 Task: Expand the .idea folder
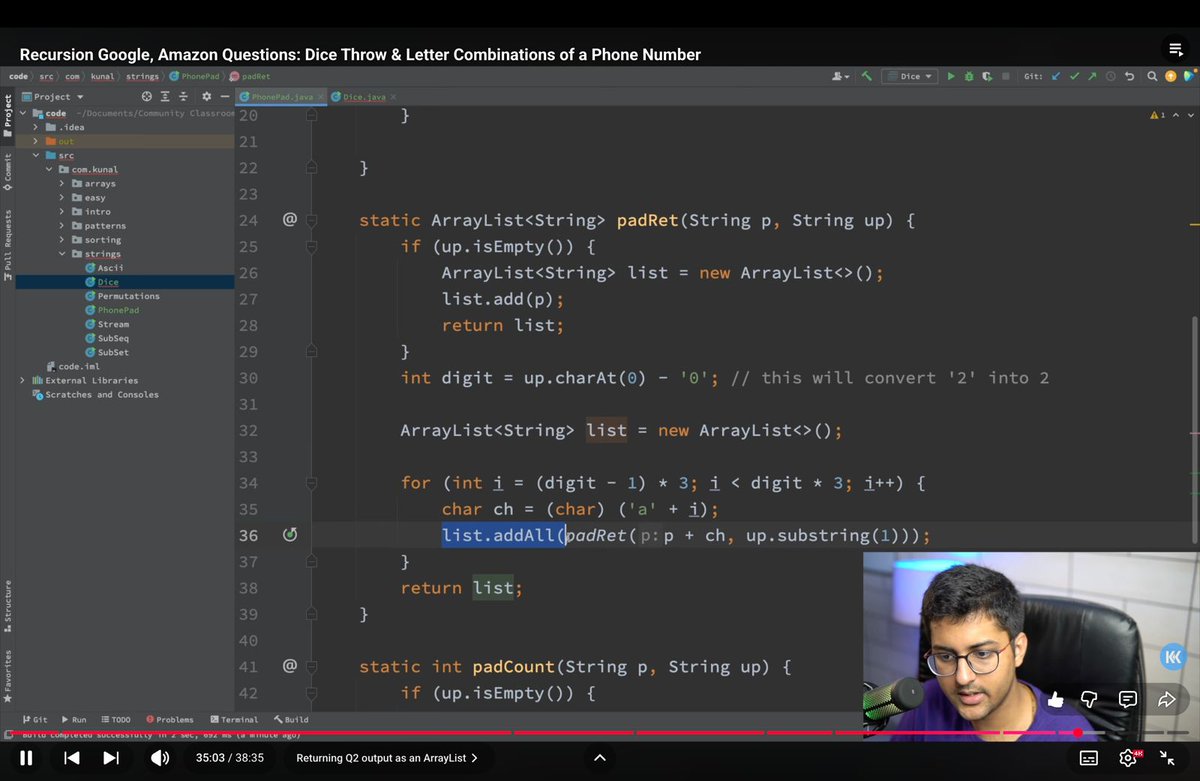point(36,127)
